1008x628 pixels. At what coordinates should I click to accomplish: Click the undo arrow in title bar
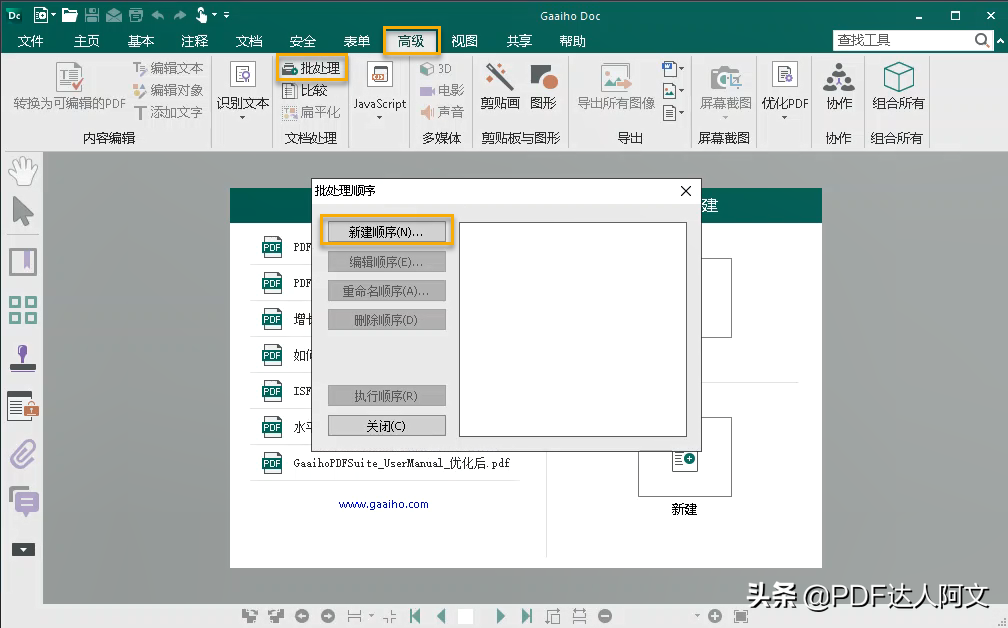(158, 15)
